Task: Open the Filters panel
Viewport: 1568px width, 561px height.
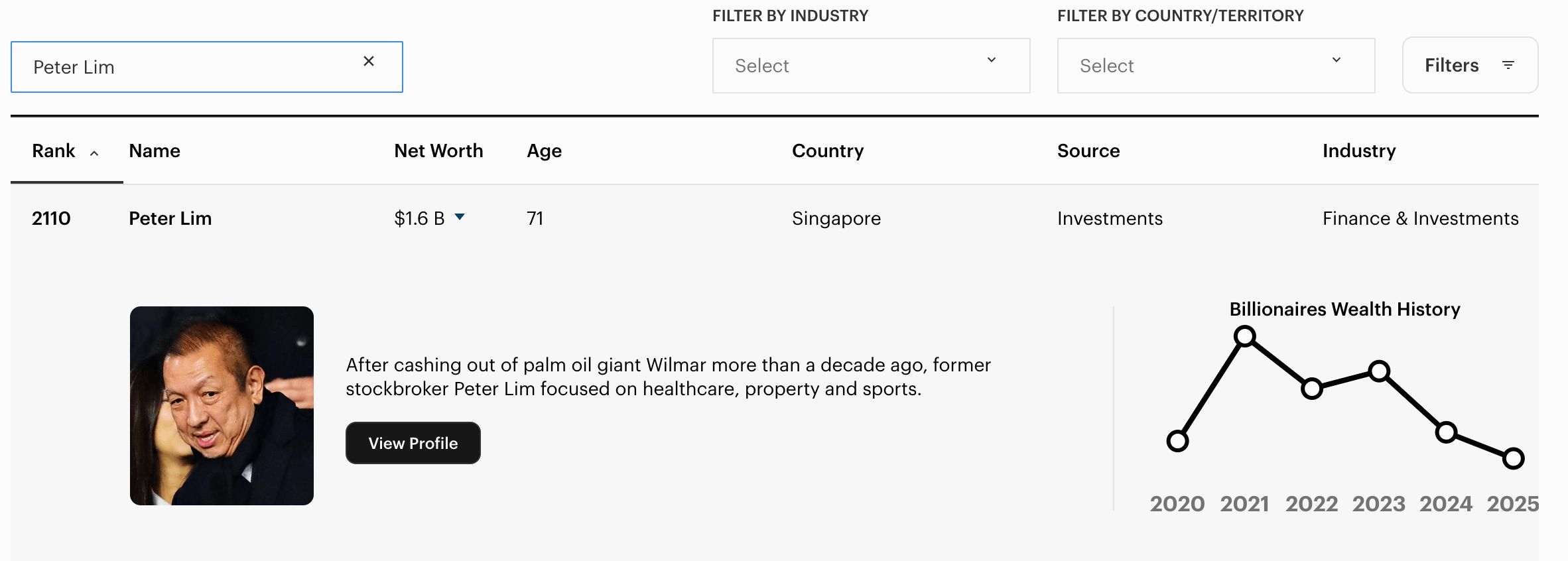Action: (x=1470, y=65)
